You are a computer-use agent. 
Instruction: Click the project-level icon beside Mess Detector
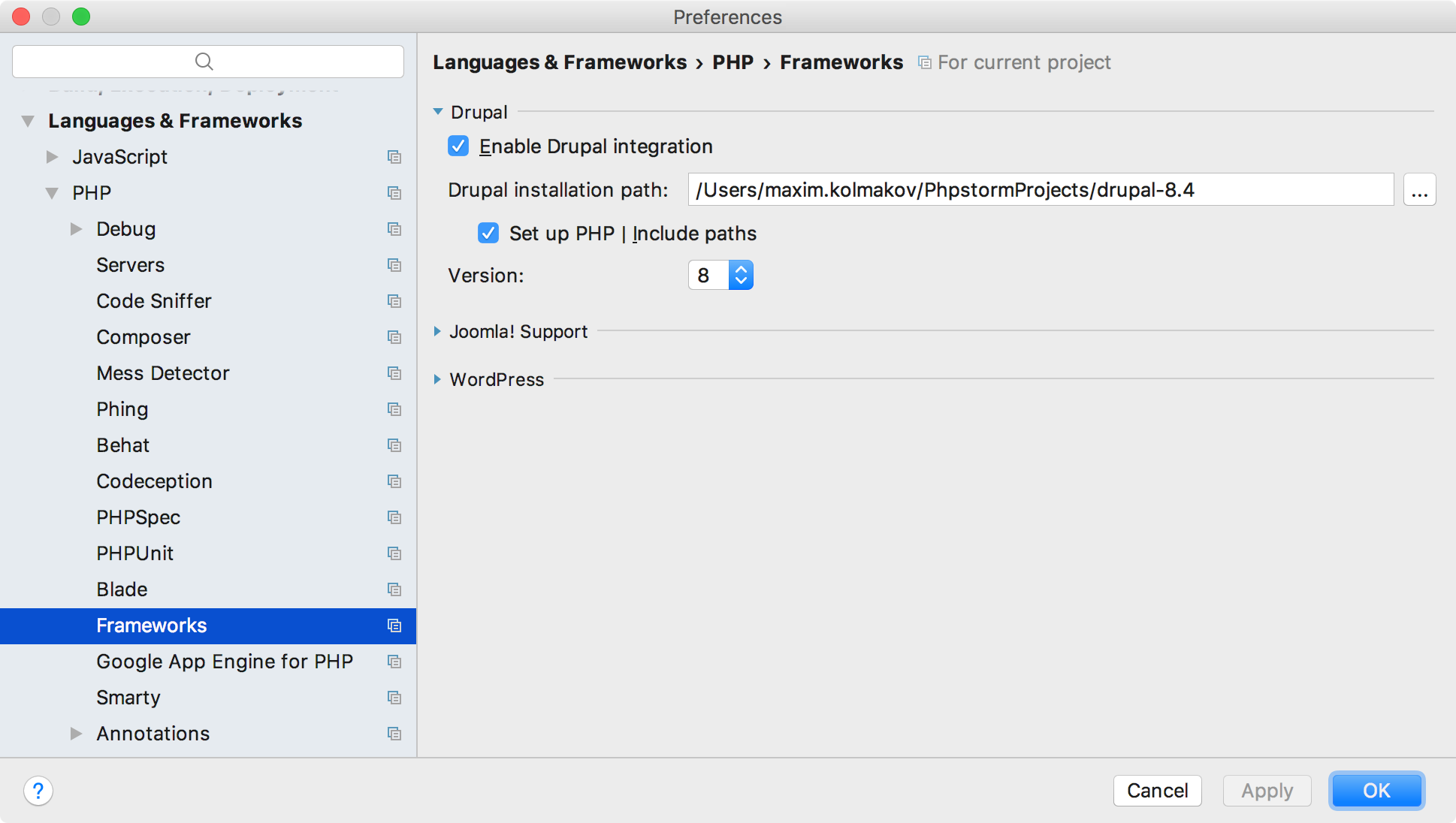tap(394, 373)
